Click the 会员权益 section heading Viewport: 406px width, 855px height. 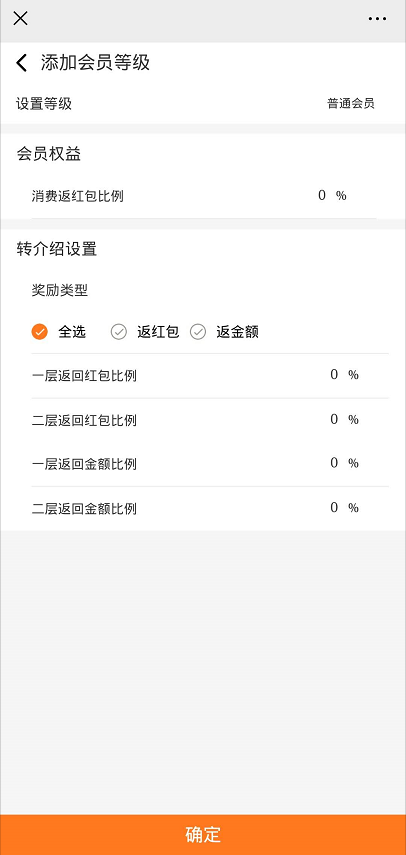pos(49,154)
